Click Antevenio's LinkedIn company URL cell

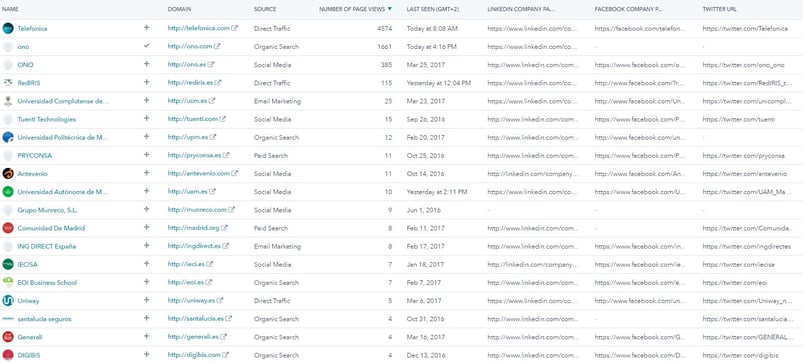pos(533,174)
